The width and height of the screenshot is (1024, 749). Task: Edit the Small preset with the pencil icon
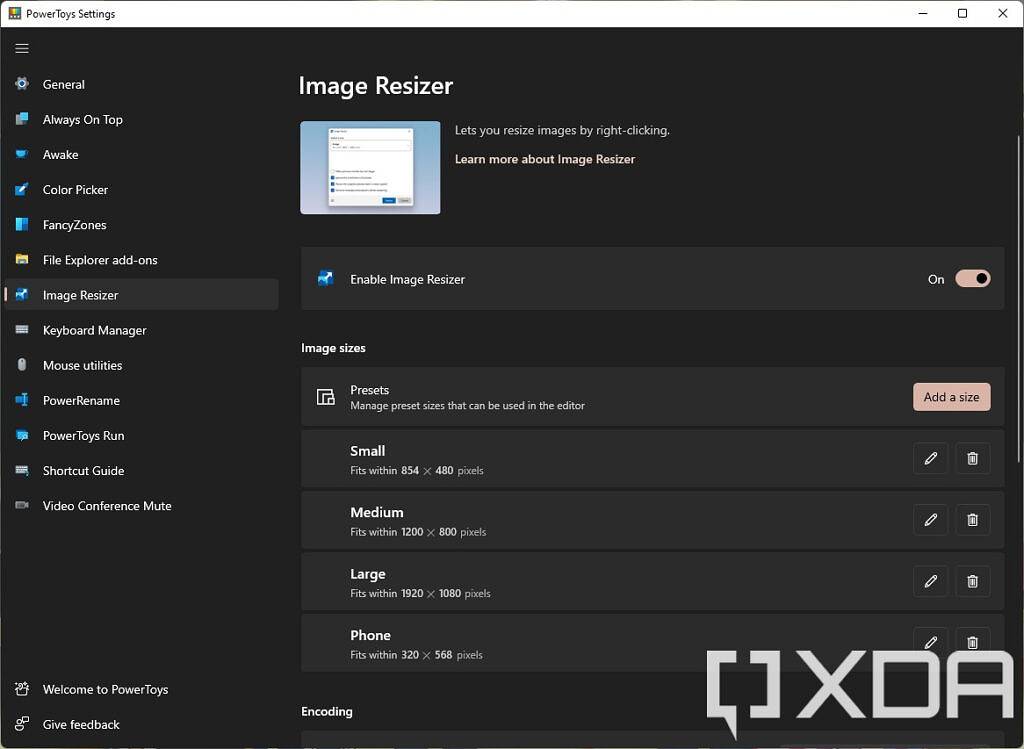click(930, 458)
